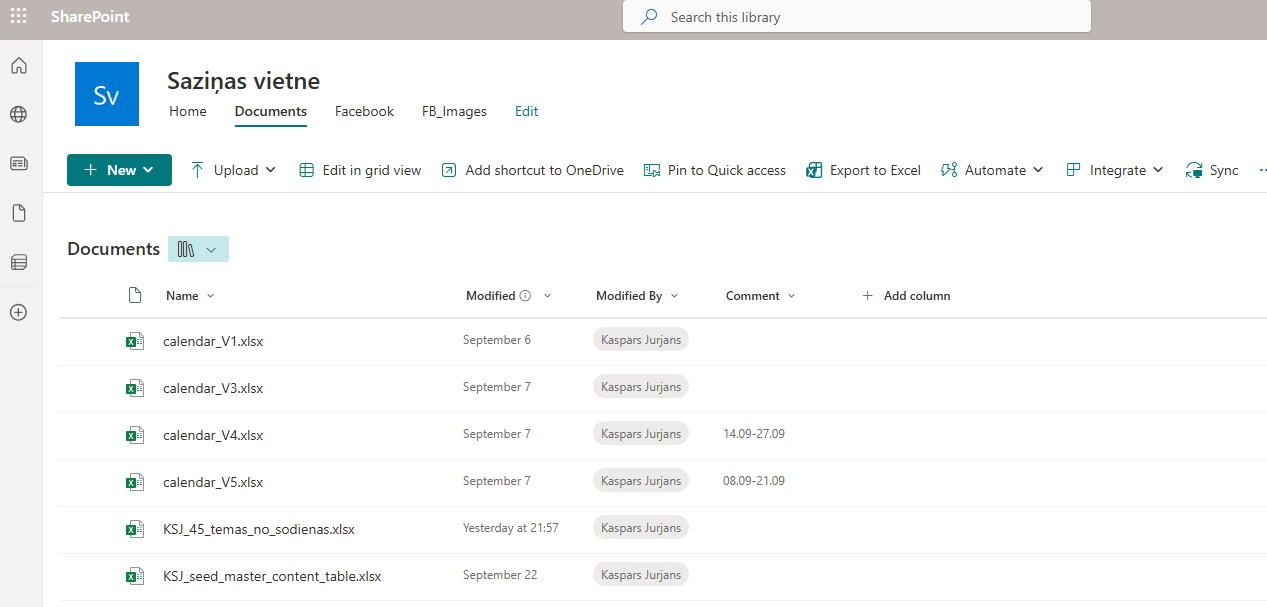Screen dimensions: 1267x607
Task: Click the Sv site logo tile
Action: tap(106, 93)
